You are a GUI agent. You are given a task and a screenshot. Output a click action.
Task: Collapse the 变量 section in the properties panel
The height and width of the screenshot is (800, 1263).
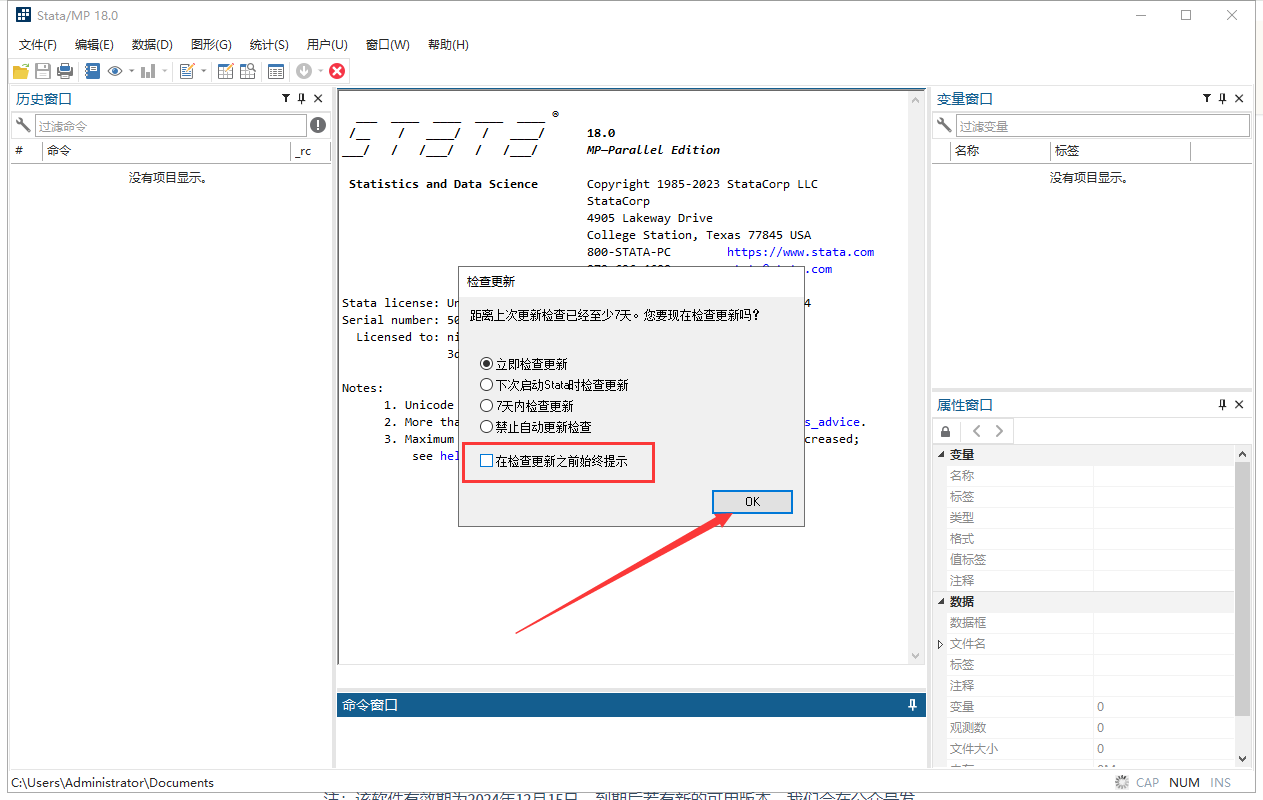click(x=940, y=453)
